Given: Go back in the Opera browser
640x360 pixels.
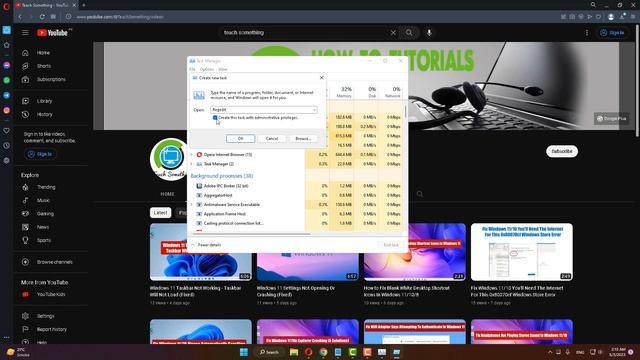Looking at the screenshot, I should (20, 17).
